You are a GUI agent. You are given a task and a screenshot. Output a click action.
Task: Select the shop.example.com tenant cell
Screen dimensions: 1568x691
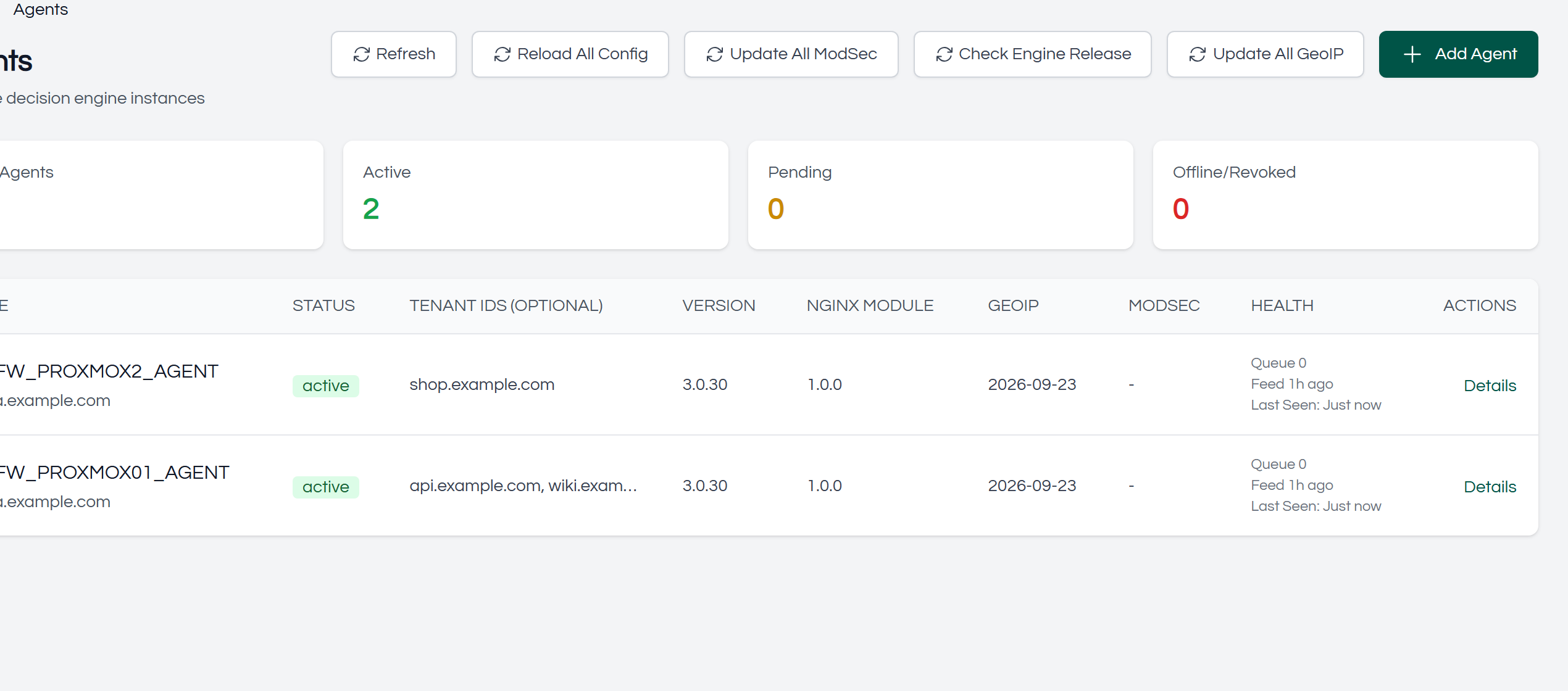(x=482, y=384)
